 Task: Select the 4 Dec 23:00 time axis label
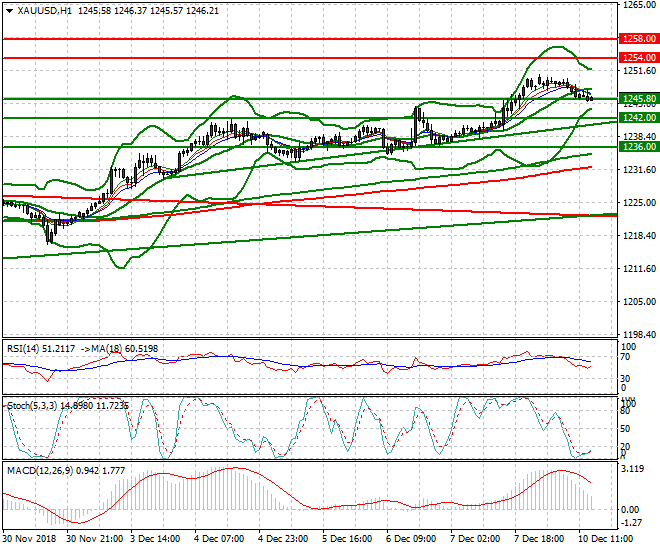pyautogui.click(x=283, y=539)
